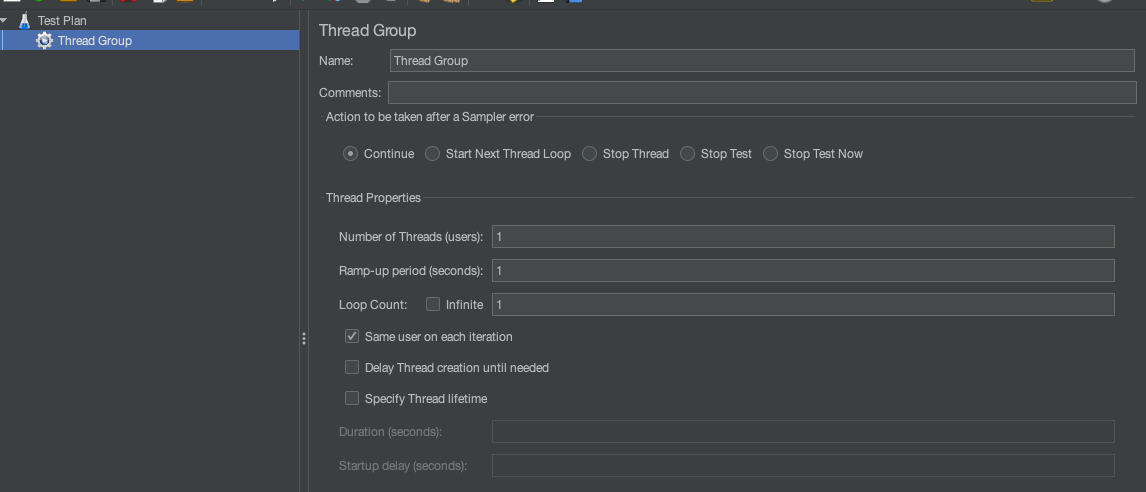Viewport: 1146px width, 492px height.
Task: Click the Duration (seconds) field
Action: (x=803, y=431)
